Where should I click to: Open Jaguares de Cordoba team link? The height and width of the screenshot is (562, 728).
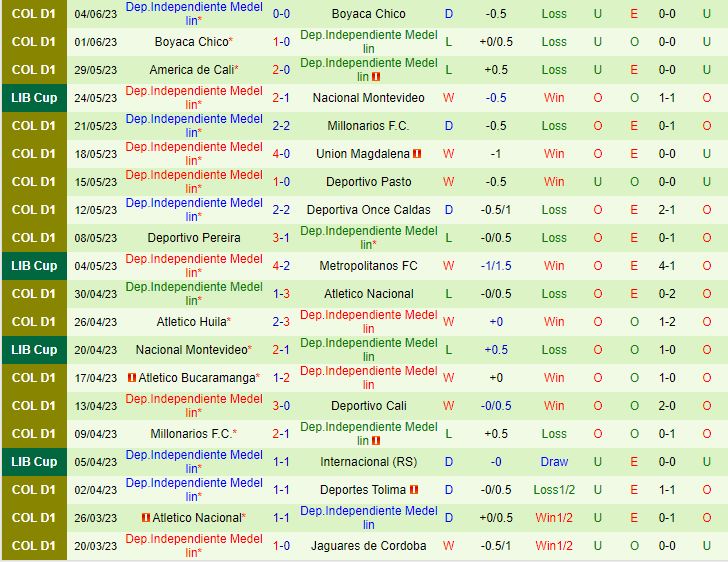pyautogui.click(x=369, y=546)
